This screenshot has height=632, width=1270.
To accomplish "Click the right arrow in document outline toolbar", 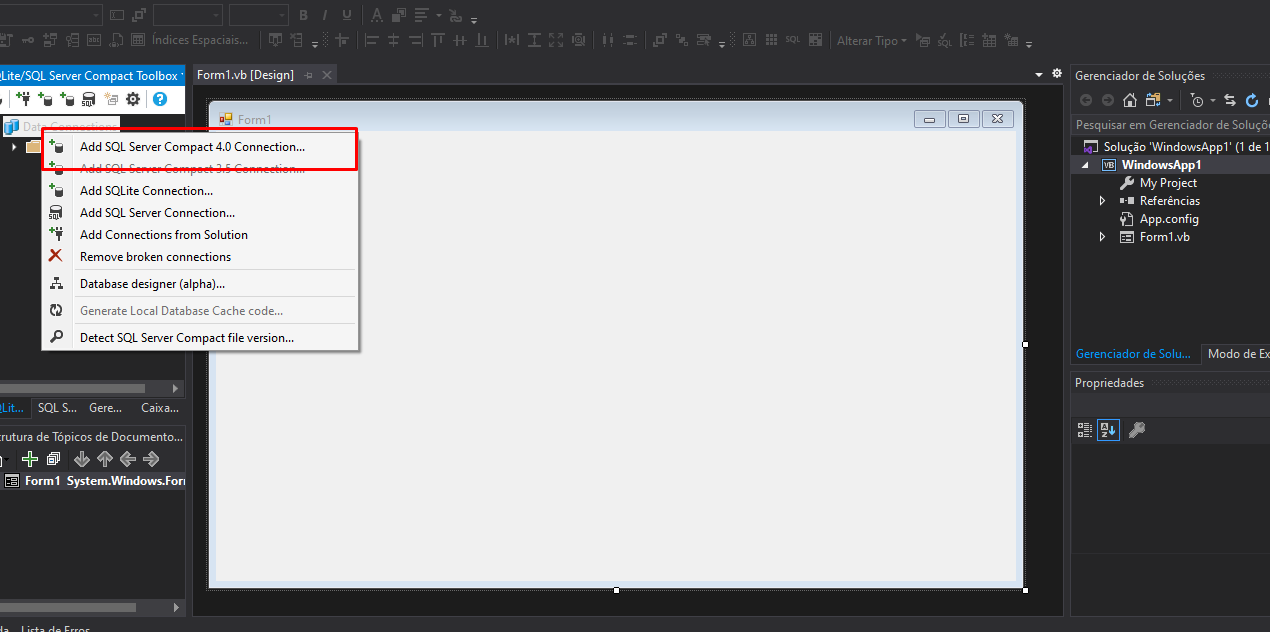I will point(151,459).
